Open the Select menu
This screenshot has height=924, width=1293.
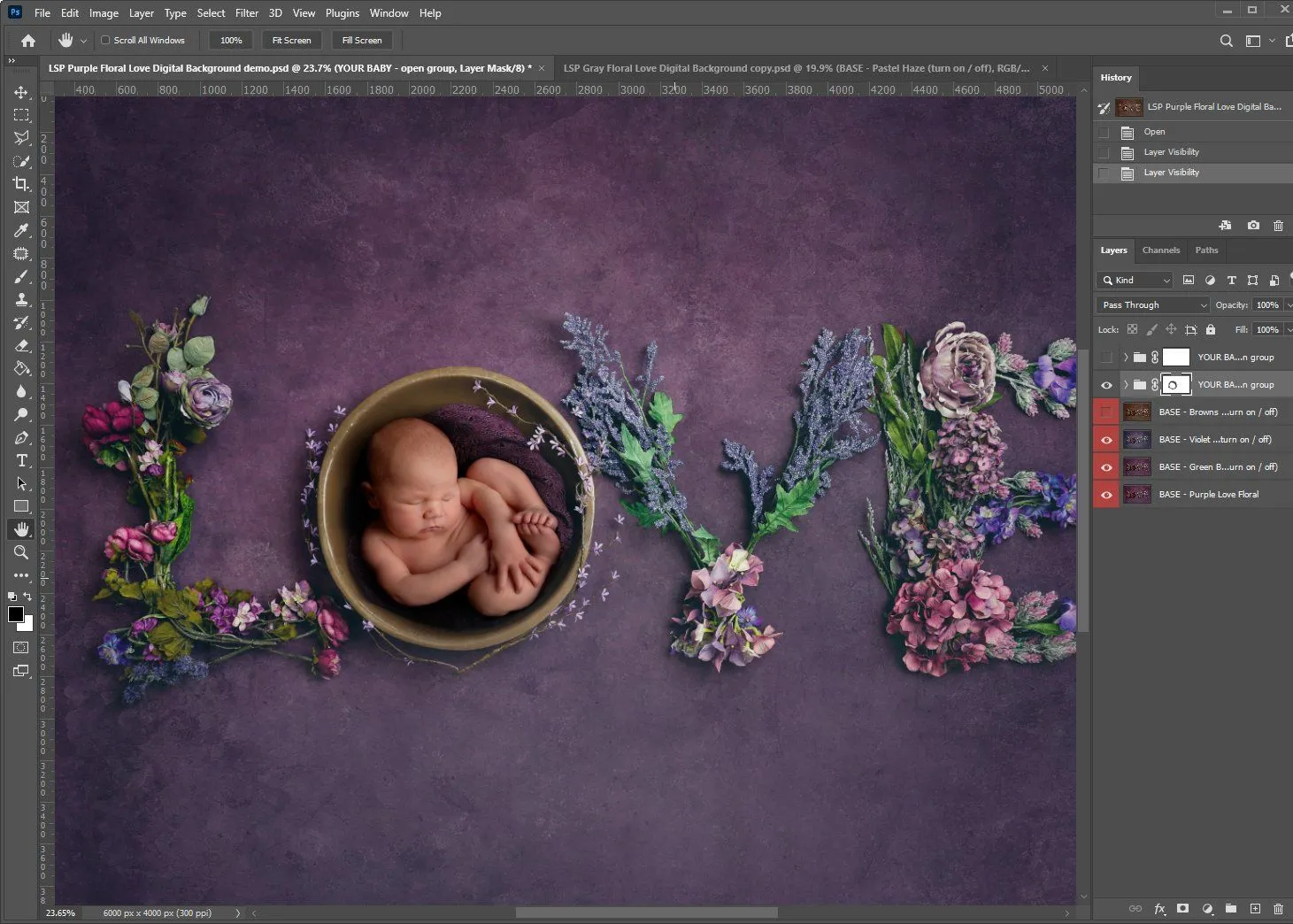click(x=211, y=13)
